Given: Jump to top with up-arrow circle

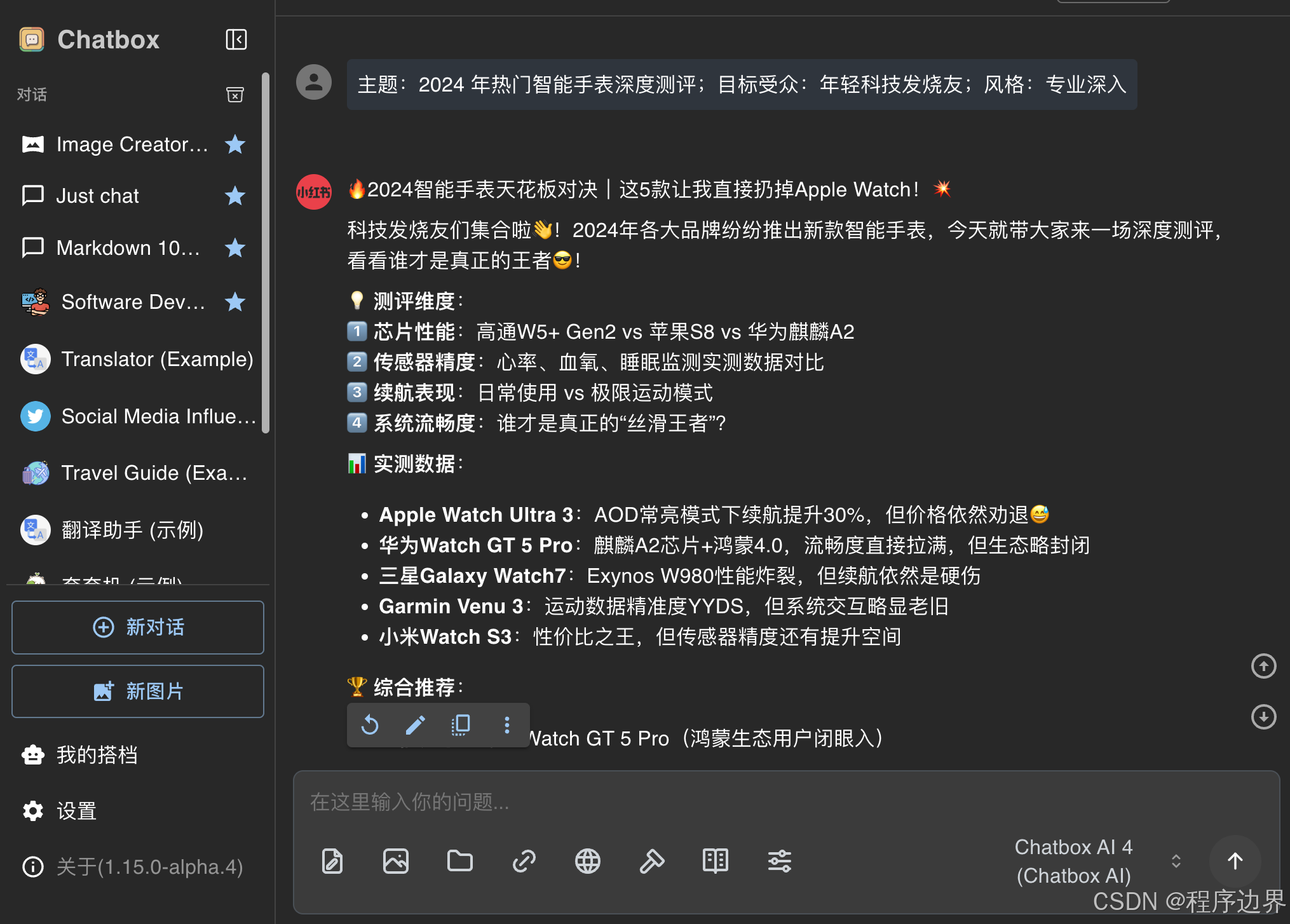Looking at the screenshot, I should point(1264,666).
